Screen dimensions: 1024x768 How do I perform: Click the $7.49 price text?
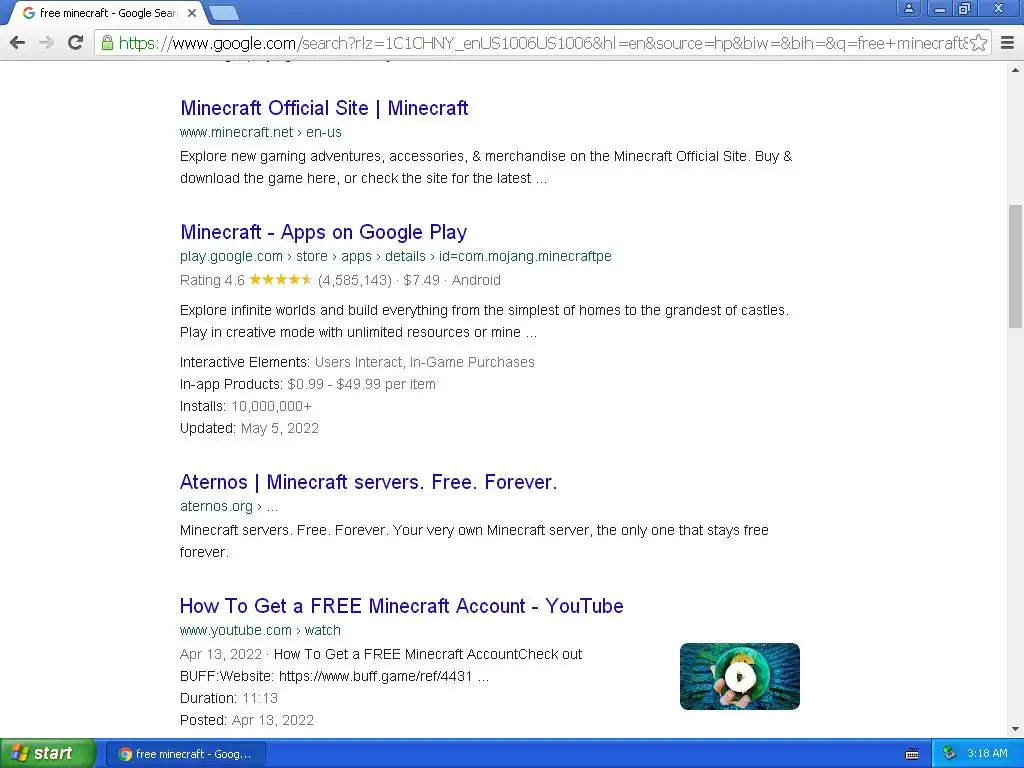(421, 280)
